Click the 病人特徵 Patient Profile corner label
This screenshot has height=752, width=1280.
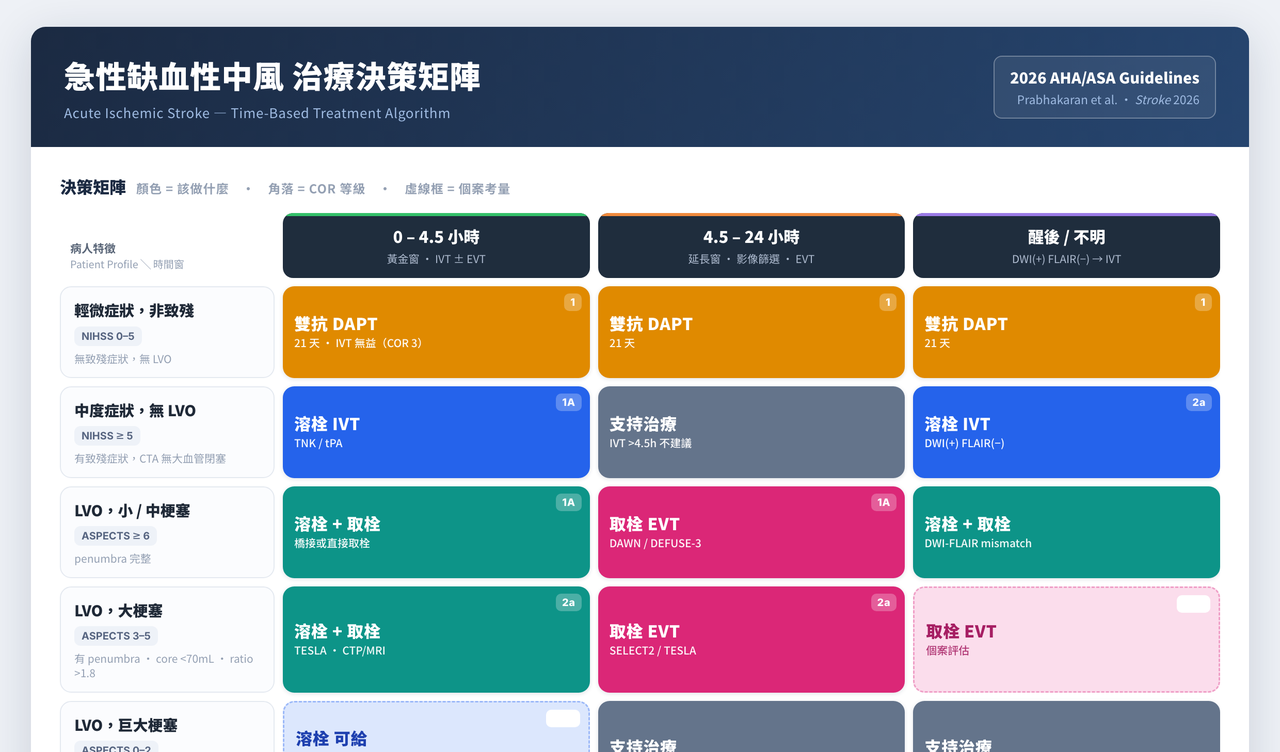[127, 256]
